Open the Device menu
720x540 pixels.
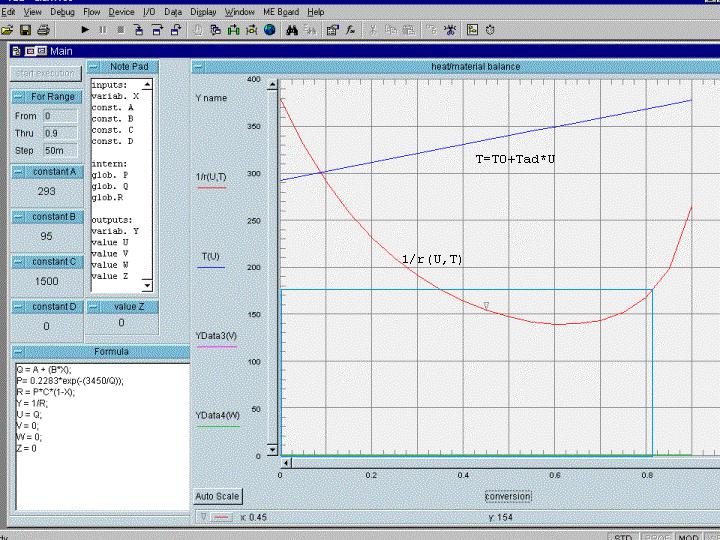[x=121, y=12]
